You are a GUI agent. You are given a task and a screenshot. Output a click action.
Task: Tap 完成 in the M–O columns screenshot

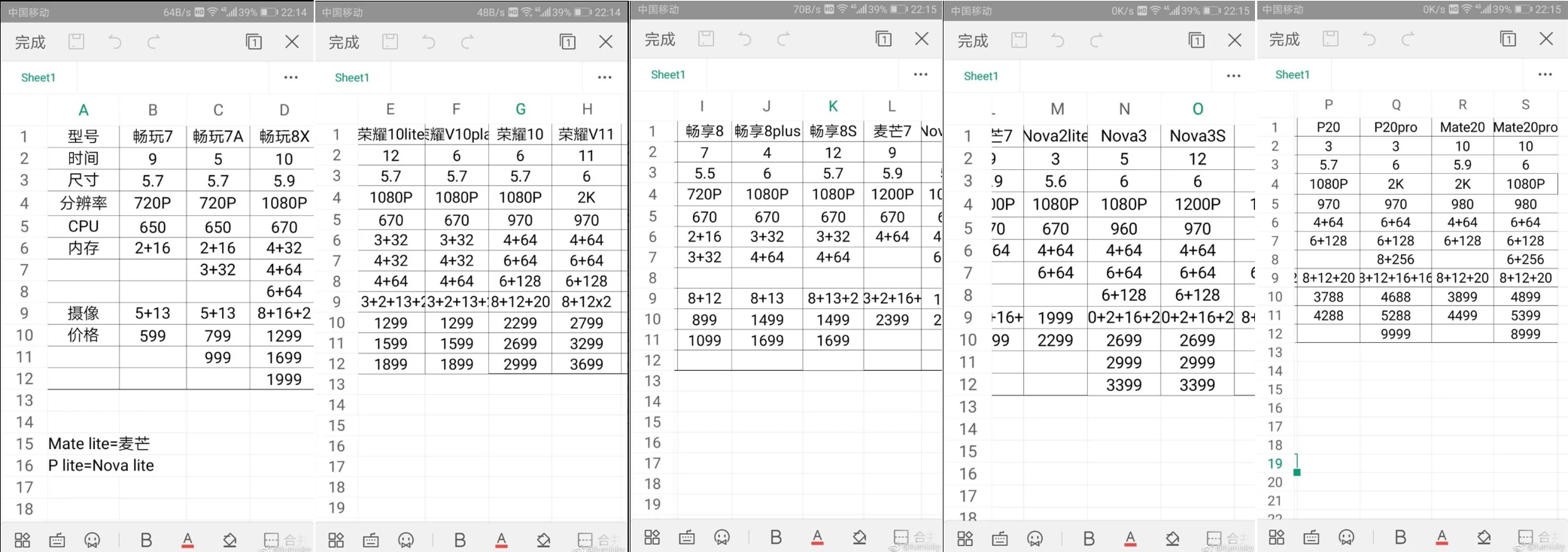974,41
